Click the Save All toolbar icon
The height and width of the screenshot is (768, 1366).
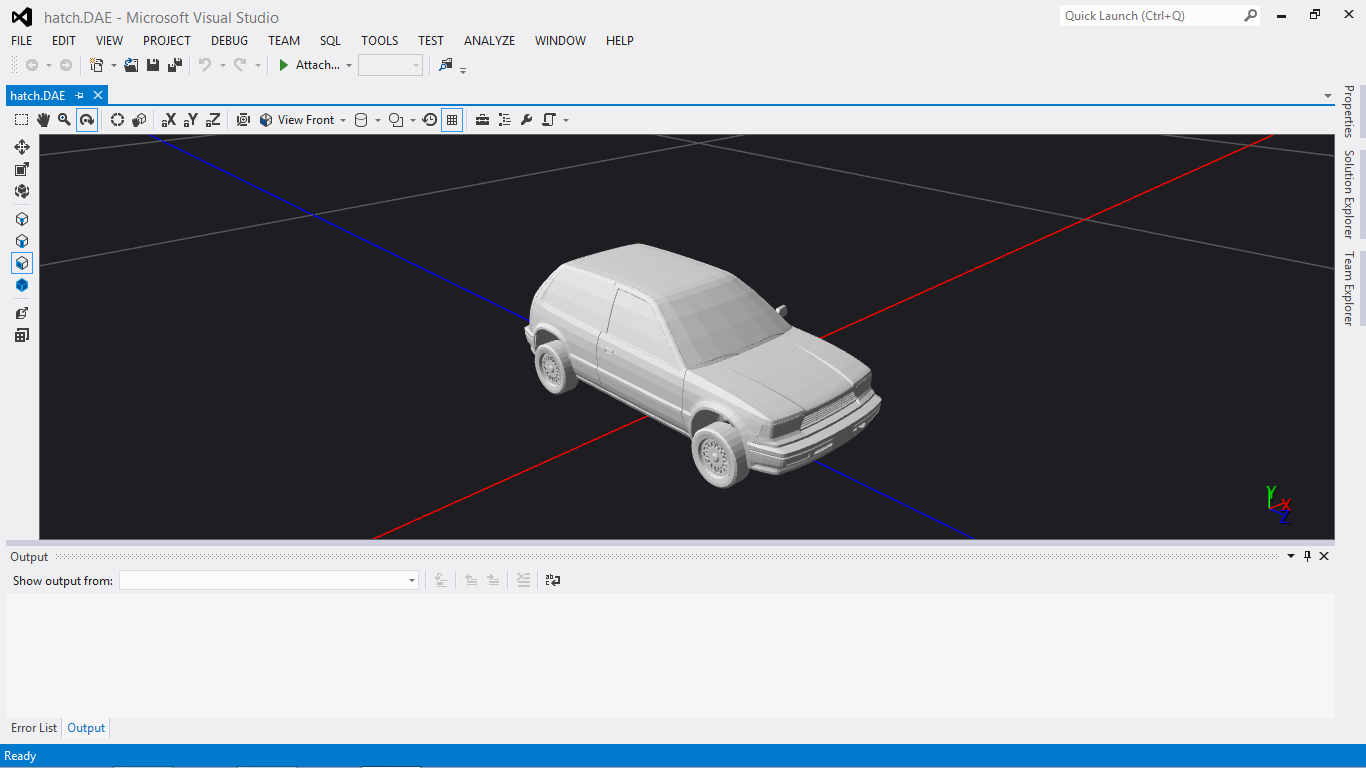(x=174, y=65)
